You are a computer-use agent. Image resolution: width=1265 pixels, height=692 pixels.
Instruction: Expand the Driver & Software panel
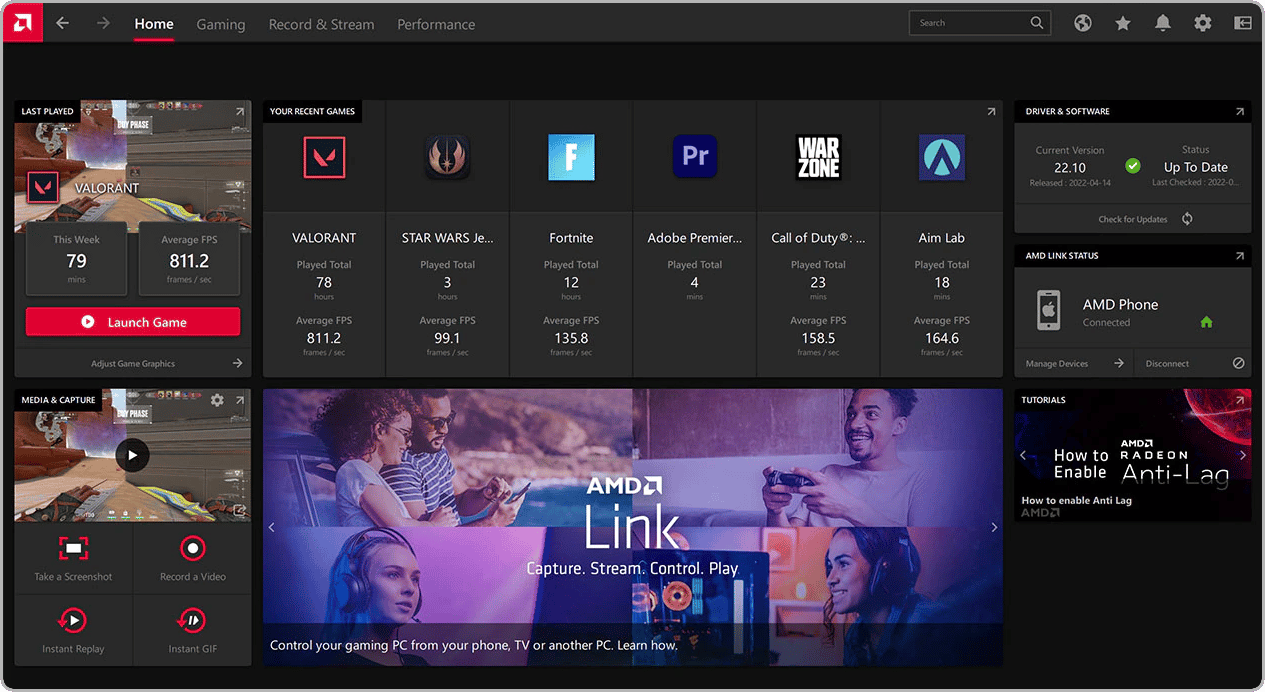pyautogui.click(x=1240, y=112)
